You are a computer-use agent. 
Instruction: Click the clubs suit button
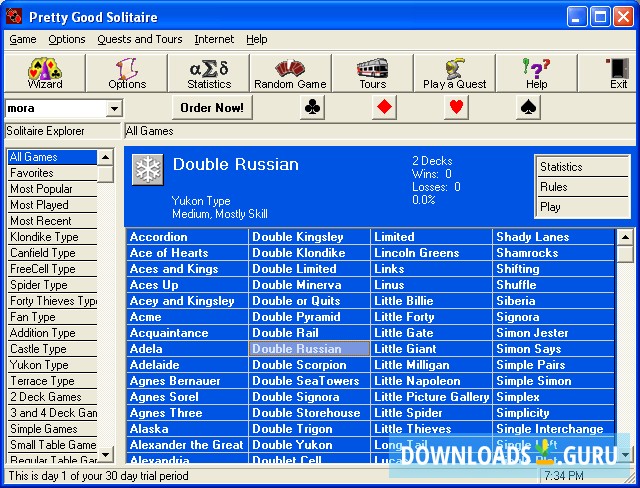pos(312,108)
